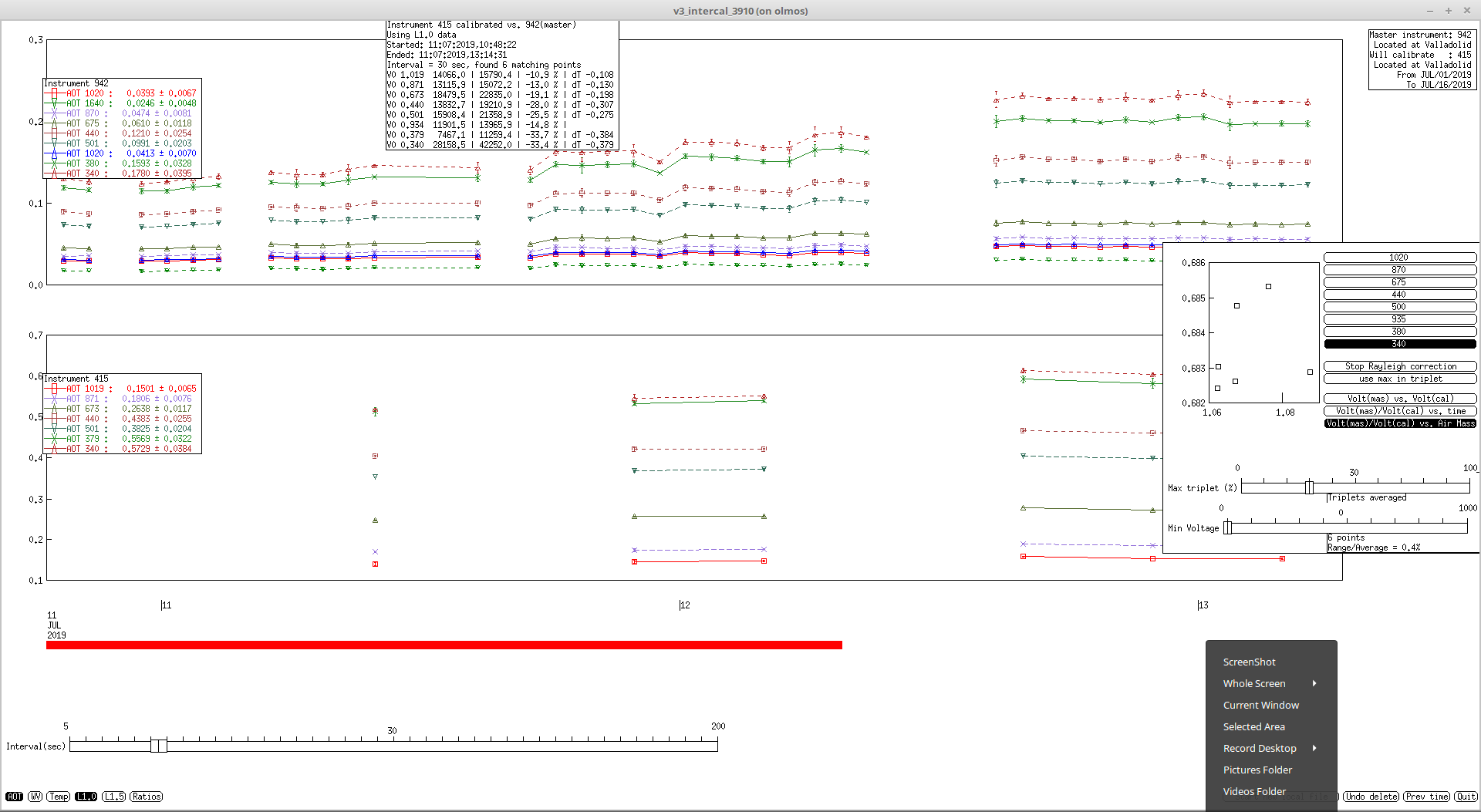Toggle the Temp display button

click(x=59, y=797)
